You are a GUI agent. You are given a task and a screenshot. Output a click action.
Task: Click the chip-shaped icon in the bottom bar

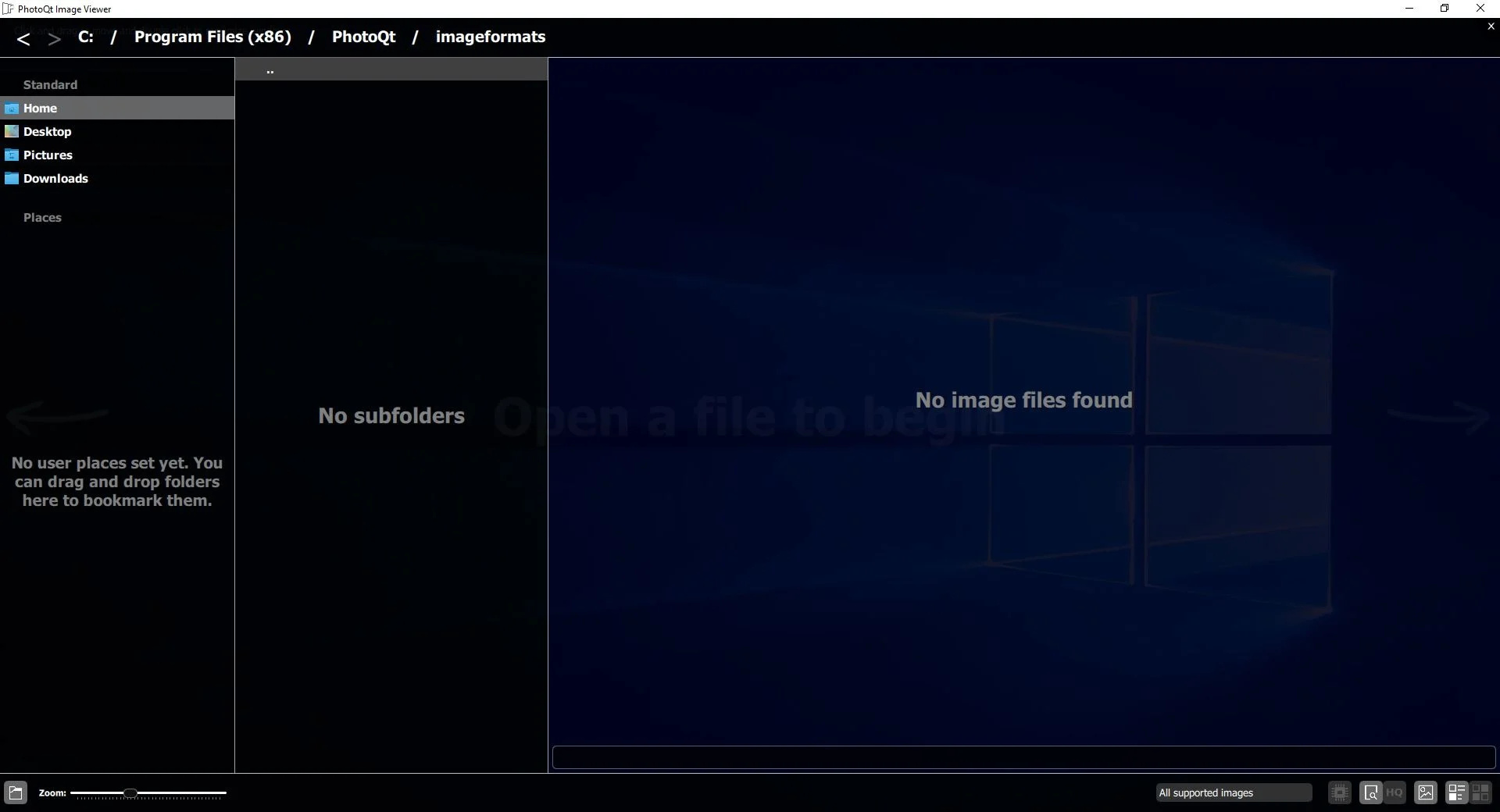1340,792
